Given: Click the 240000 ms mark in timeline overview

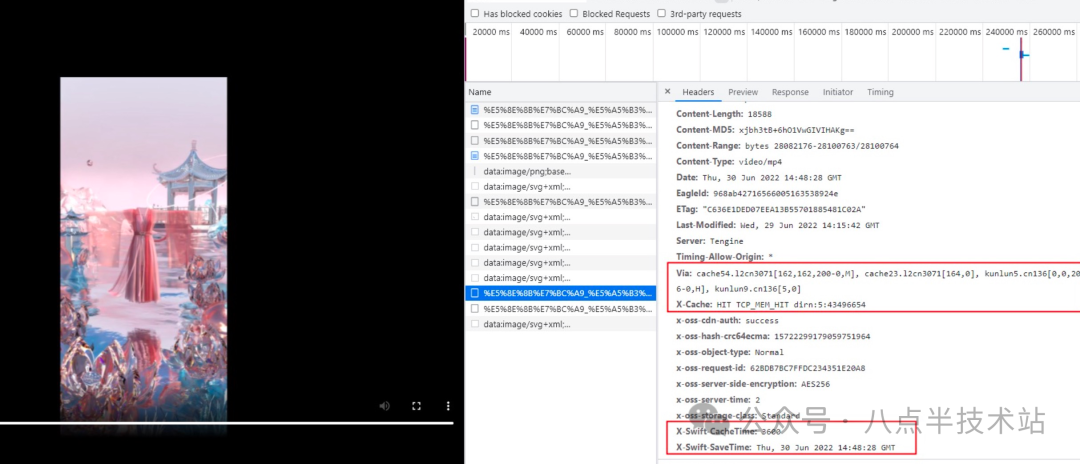Looking at the screenshot, I should (1008, 32).
